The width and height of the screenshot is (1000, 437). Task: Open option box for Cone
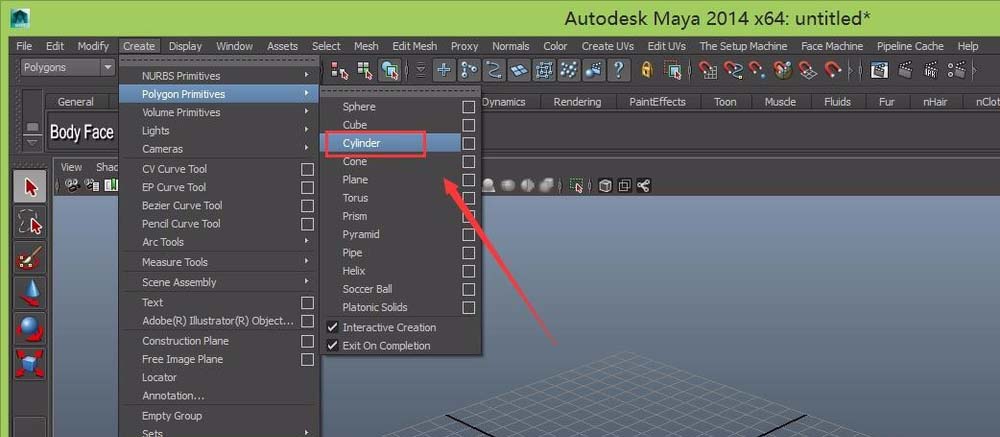[x=469, y=161]
